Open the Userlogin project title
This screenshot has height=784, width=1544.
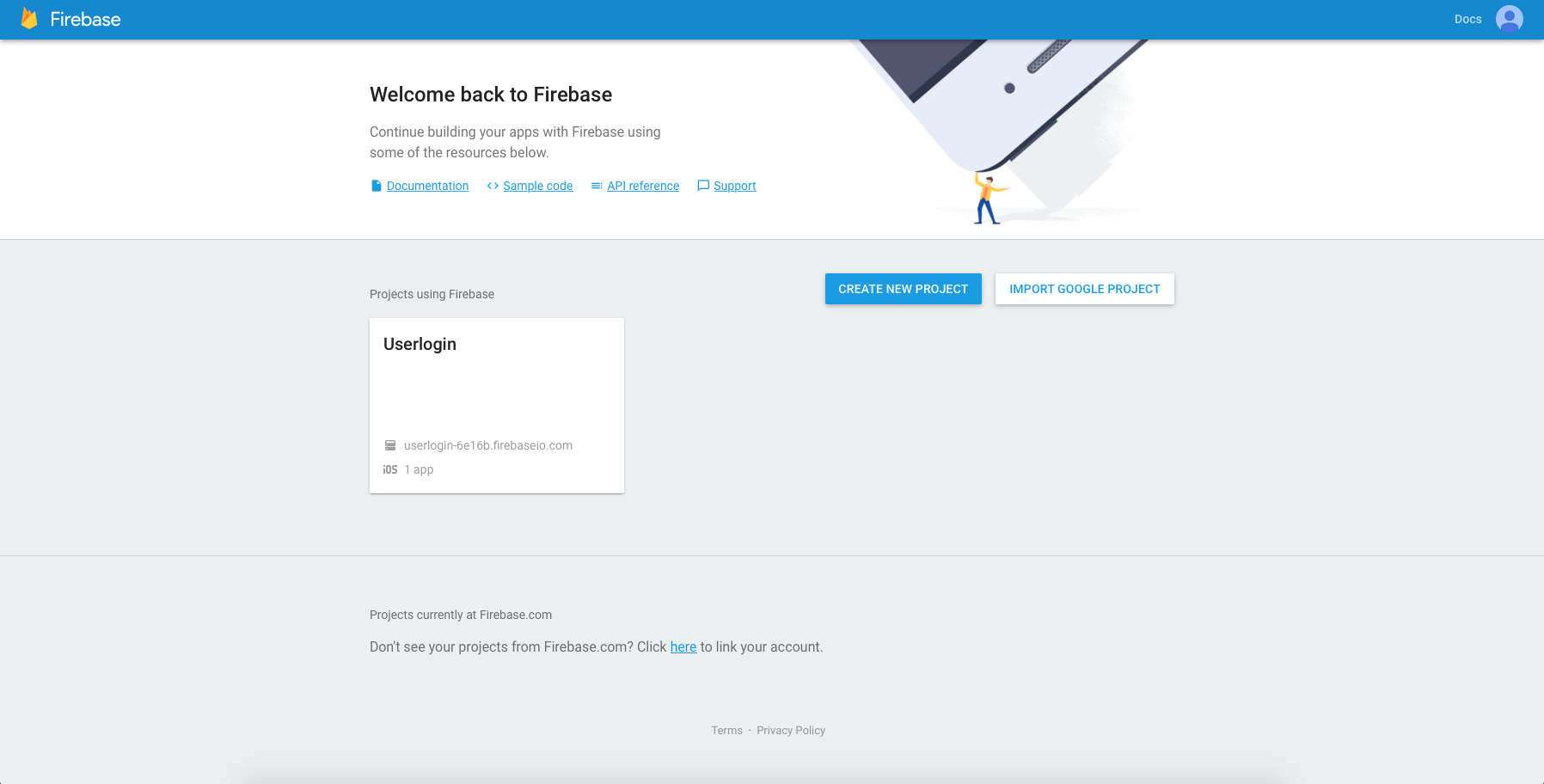pyautogui.click(x=420, y=344)
